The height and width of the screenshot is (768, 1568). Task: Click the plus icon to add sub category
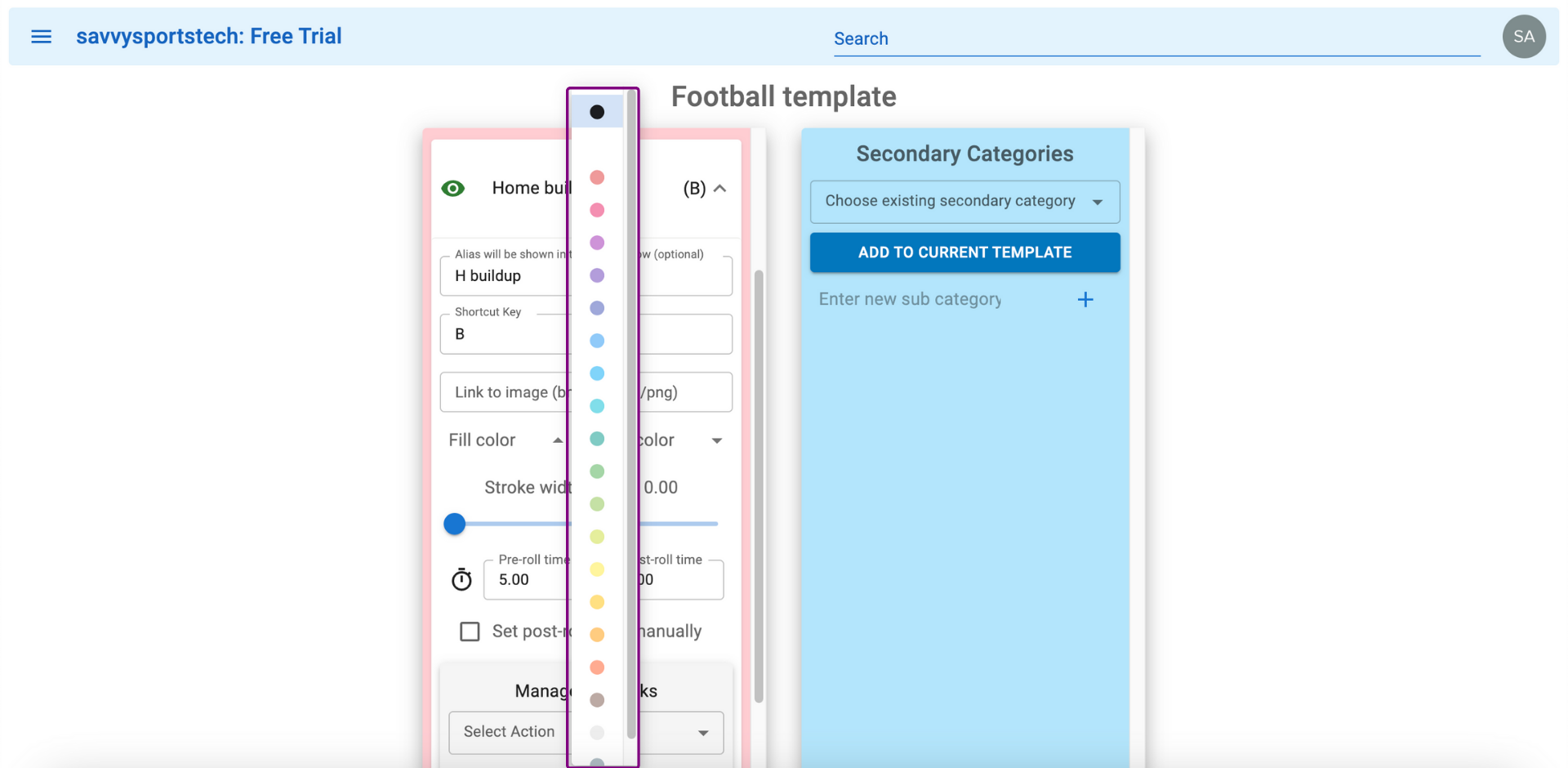click(x=1085, y=300)
